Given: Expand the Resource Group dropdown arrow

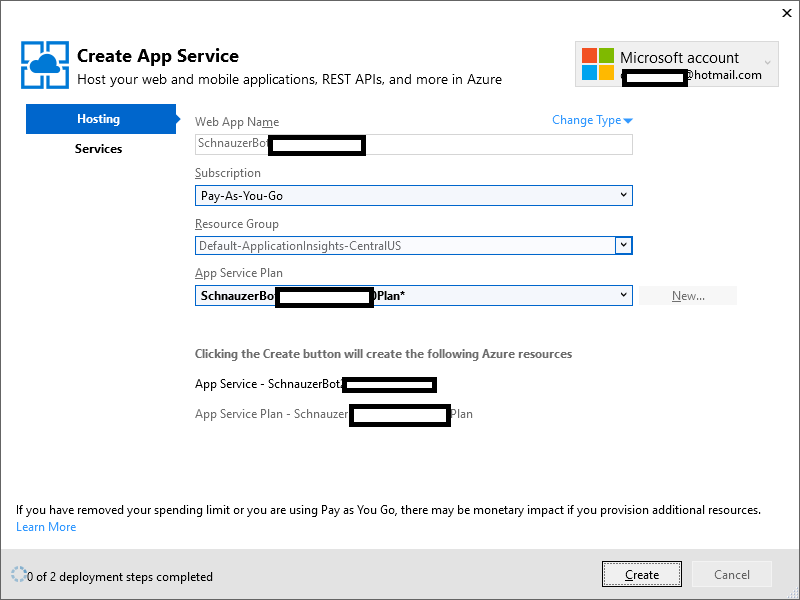Looking at the screenshot, I should [623, 245].
